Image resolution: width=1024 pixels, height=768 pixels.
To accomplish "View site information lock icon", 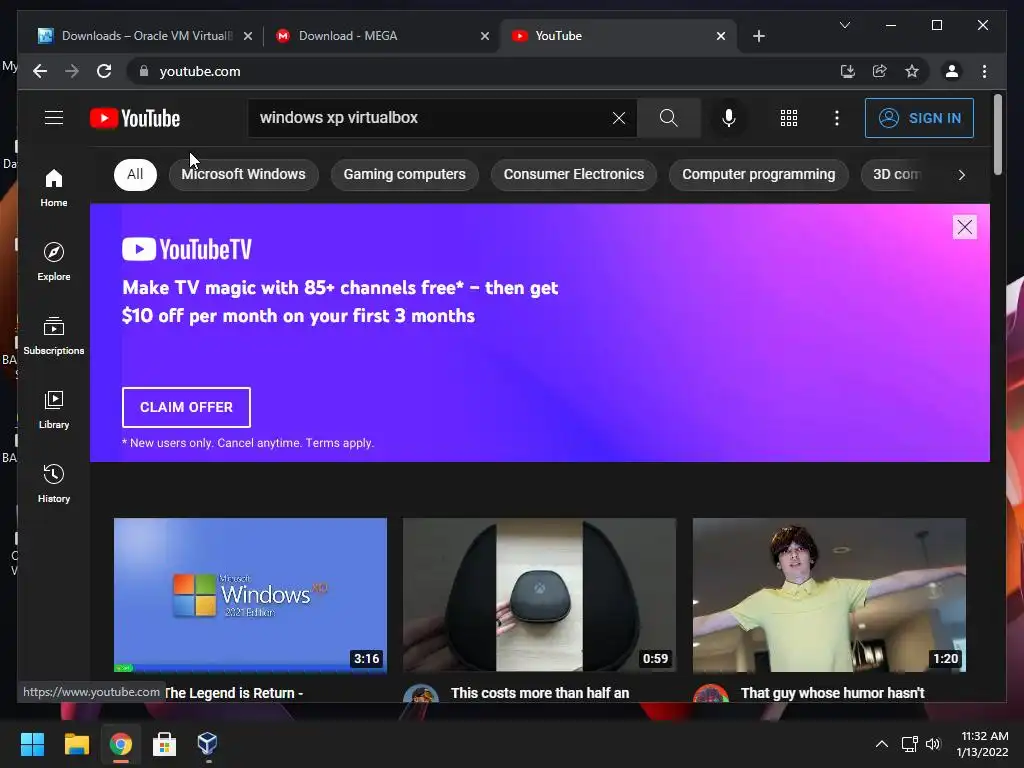I will click(144, 71).
